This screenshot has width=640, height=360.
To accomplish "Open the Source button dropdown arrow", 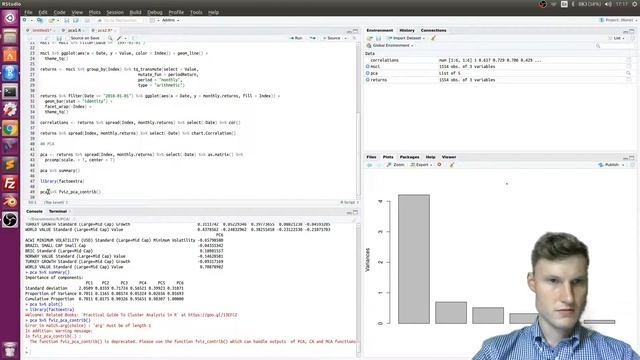I will [x=345, y=38].
